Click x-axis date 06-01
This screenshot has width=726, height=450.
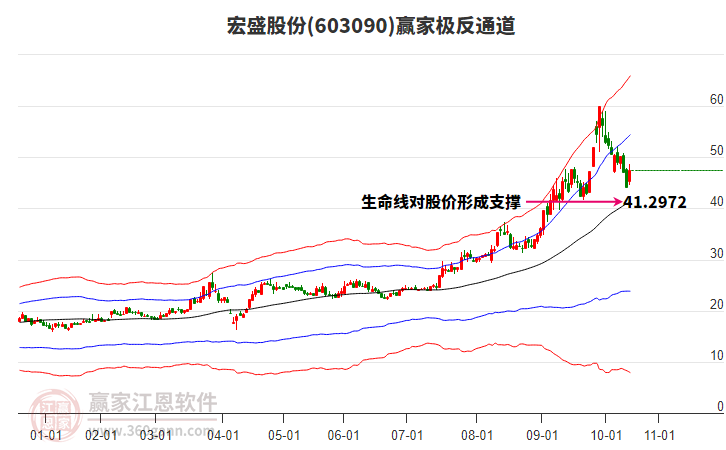344,435
